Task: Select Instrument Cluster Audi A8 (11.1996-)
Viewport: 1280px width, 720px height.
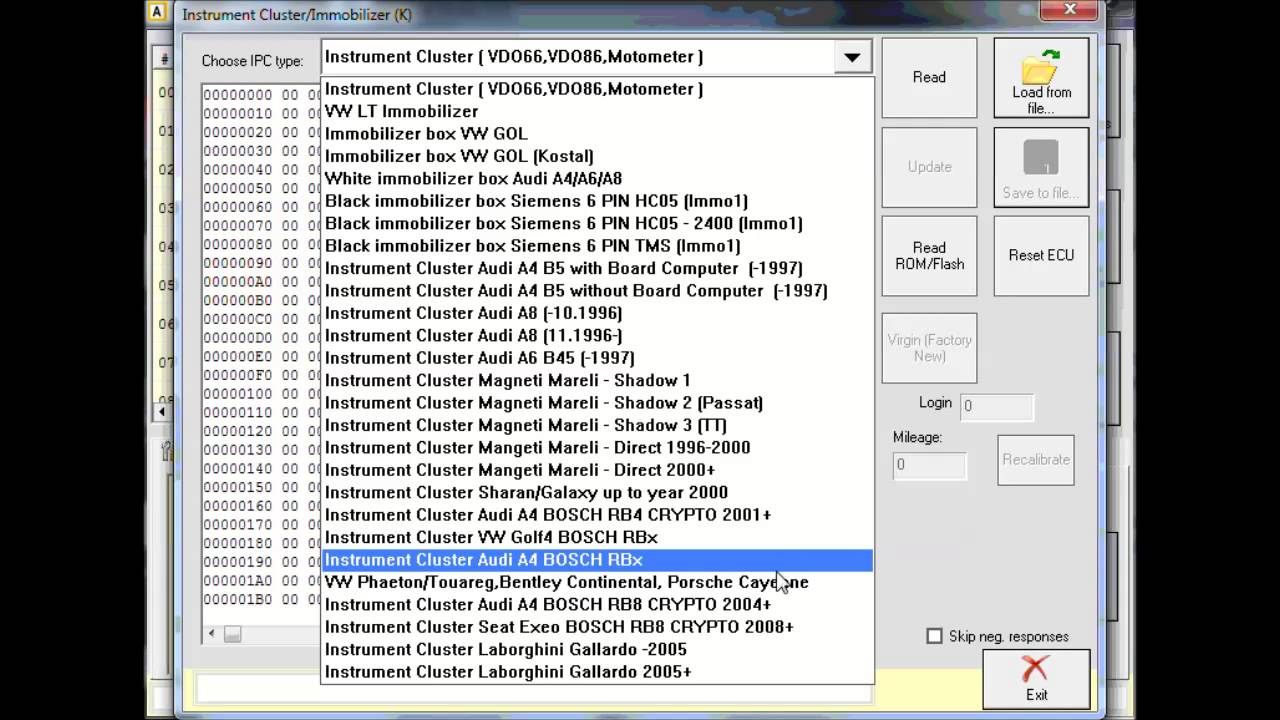Action: click(x=597, y=335)
